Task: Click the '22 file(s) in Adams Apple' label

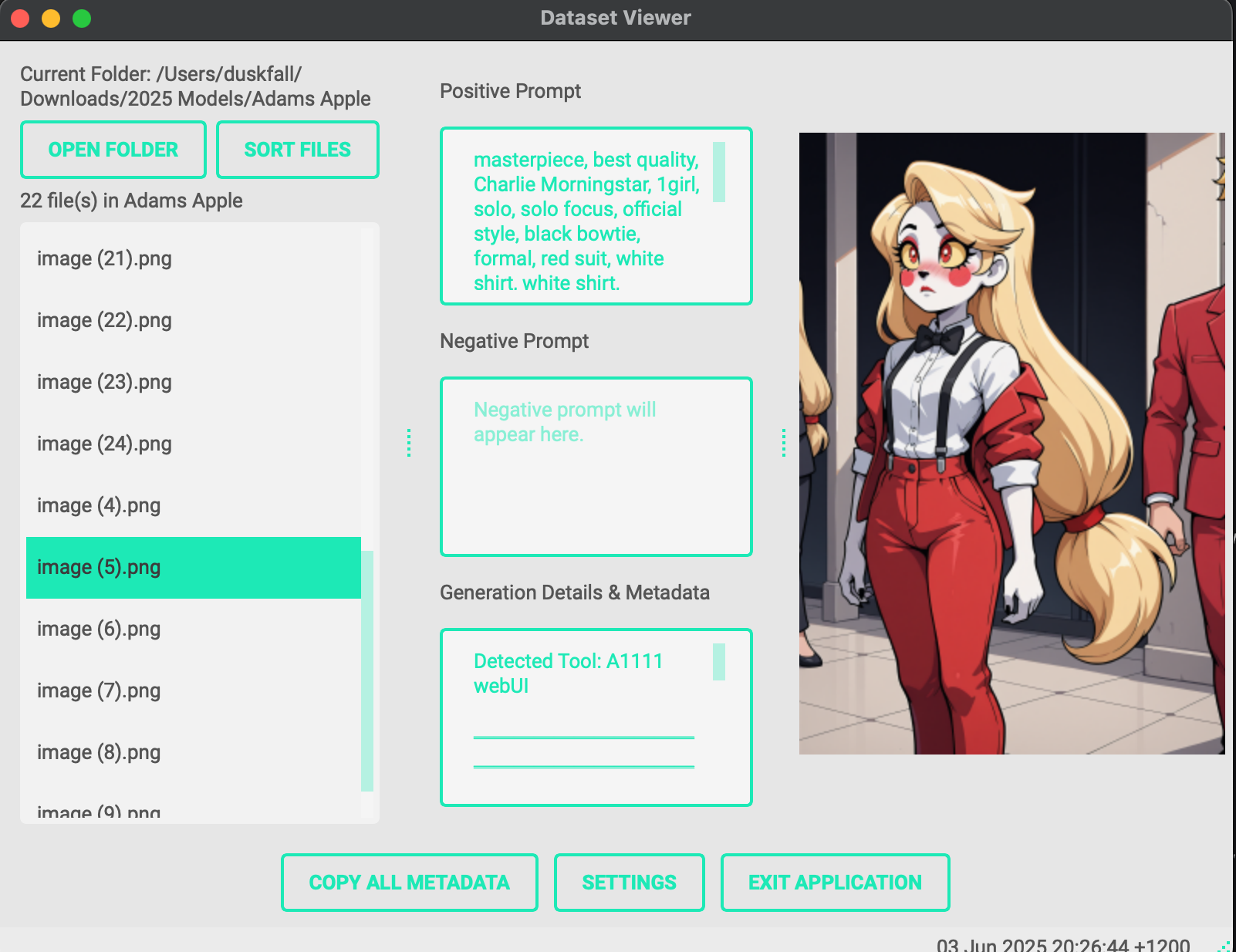Action: point(131,201)
